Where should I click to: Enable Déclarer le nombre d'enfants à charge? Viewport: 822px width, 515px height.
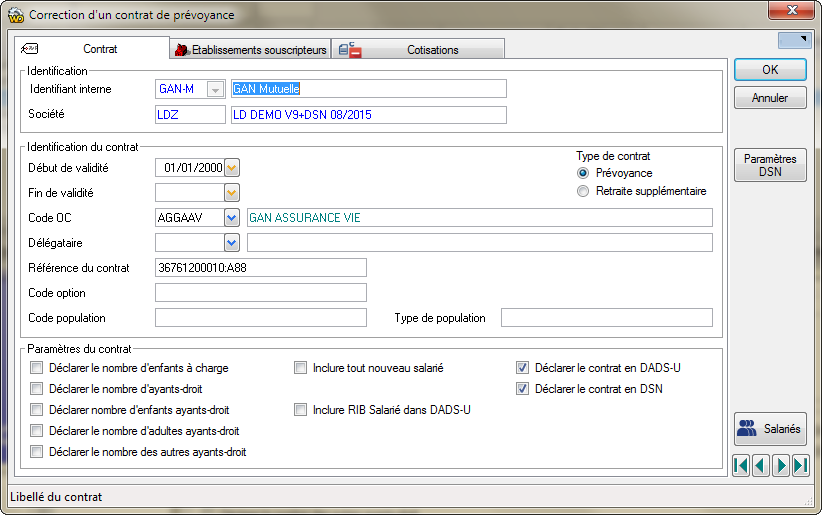36,368
